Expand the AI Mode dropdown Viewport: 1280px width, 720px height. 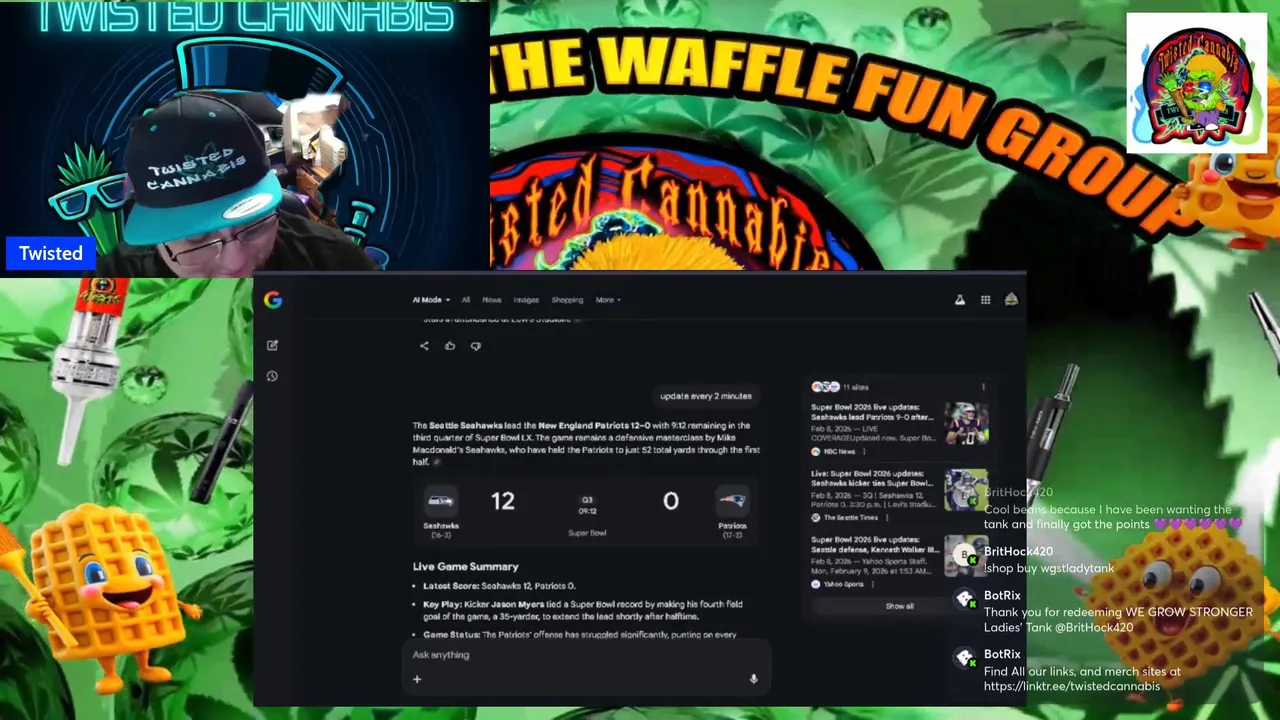coord(431,300)
